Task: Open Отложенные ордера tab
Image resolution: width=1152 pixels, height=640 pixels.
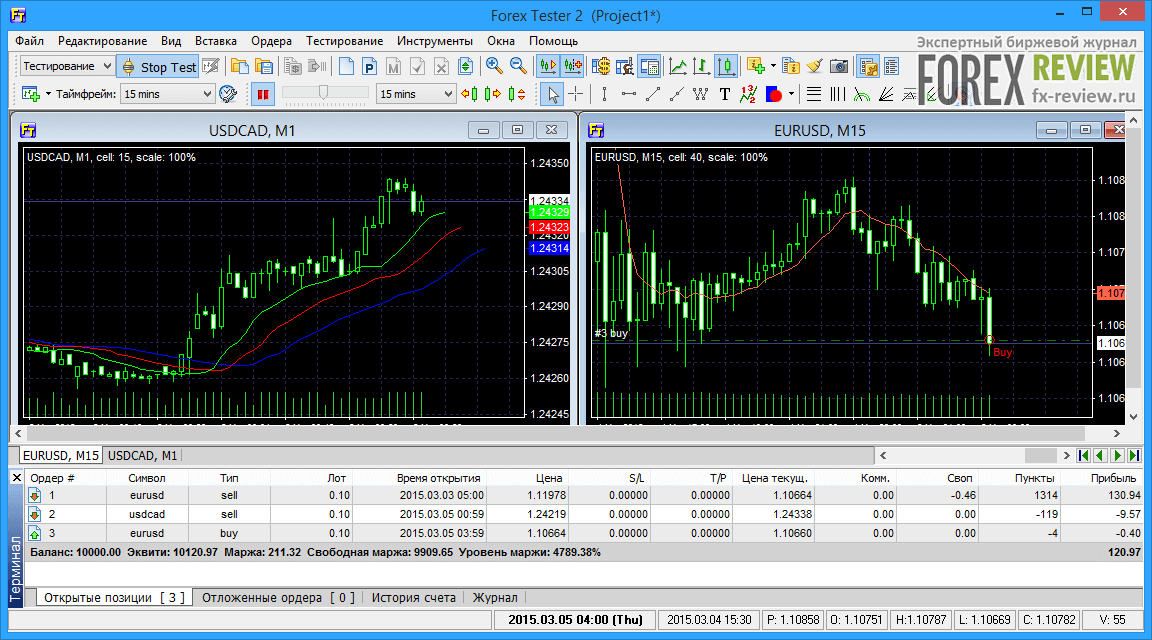Action: point(278,597)
